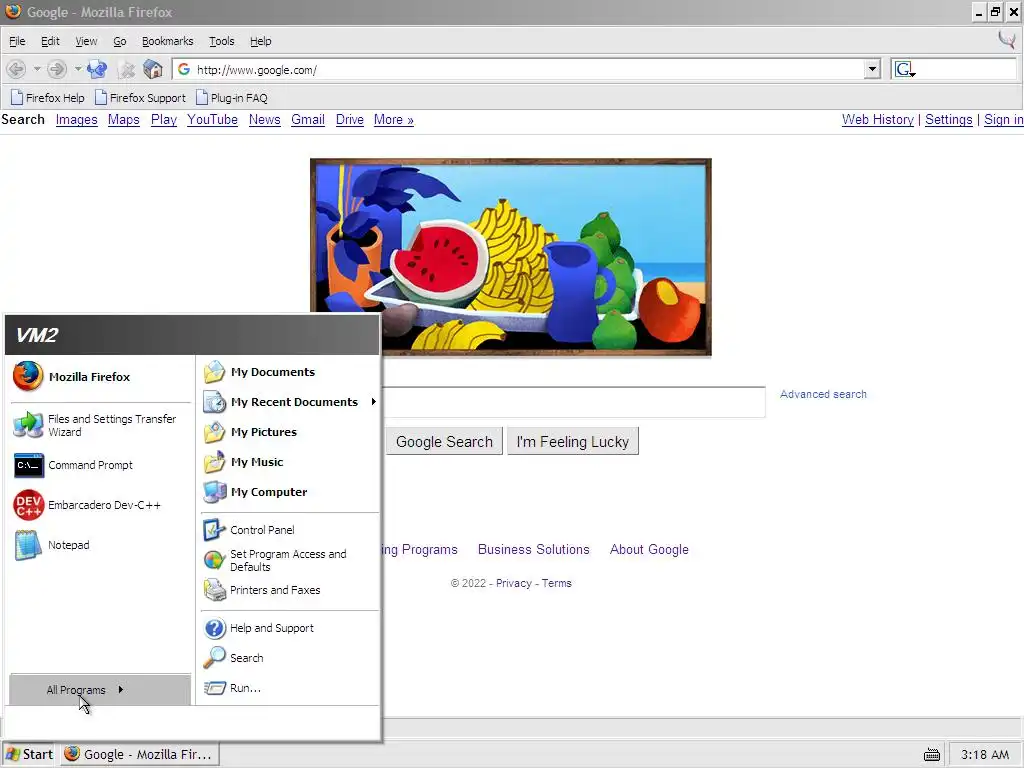Click Google - Mozilla Firefox taskbar button

pyautogui.click(x=140, y=754)
